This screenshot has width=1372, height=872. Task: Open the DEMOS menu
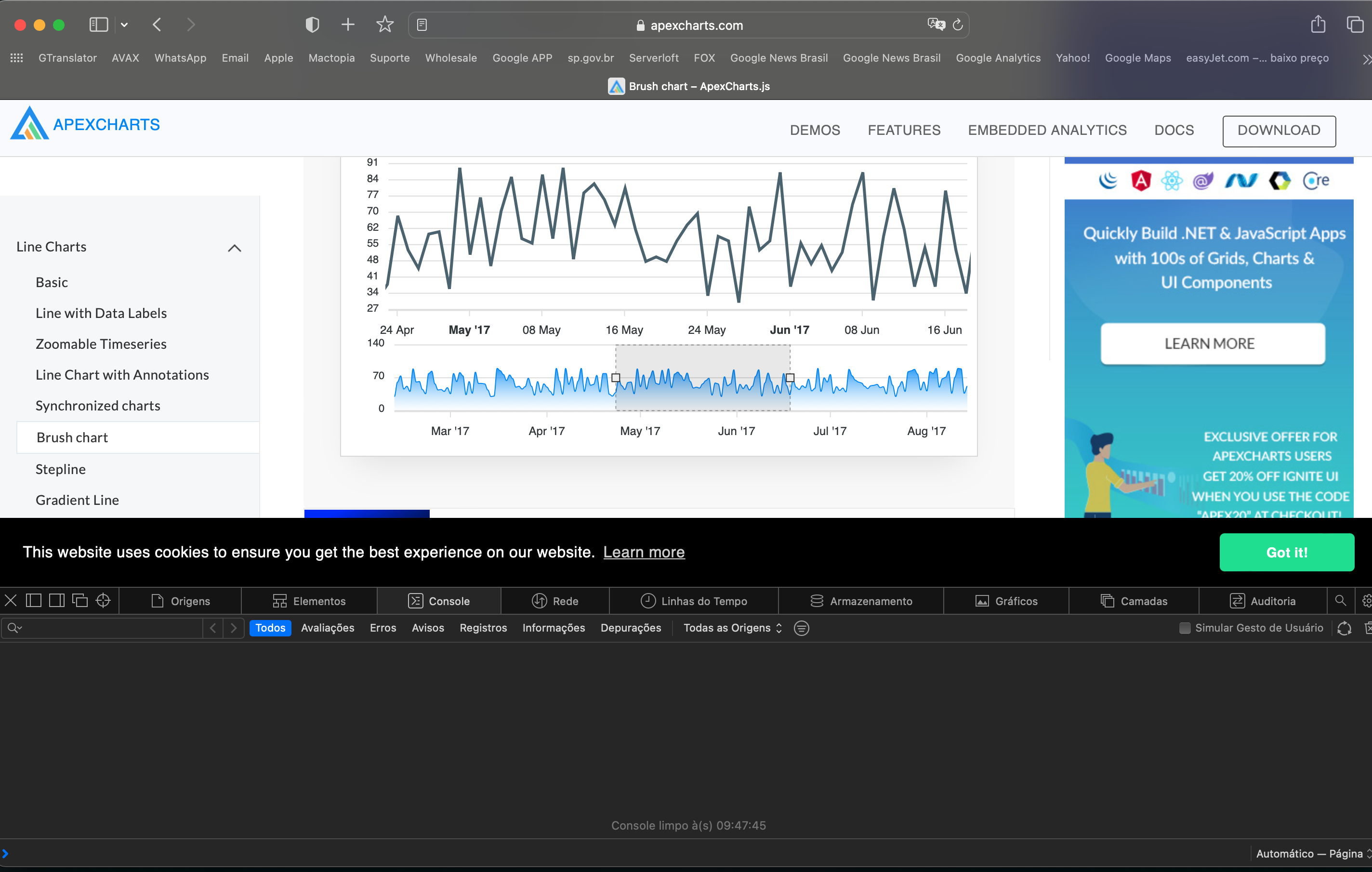(x=815, y=130)
